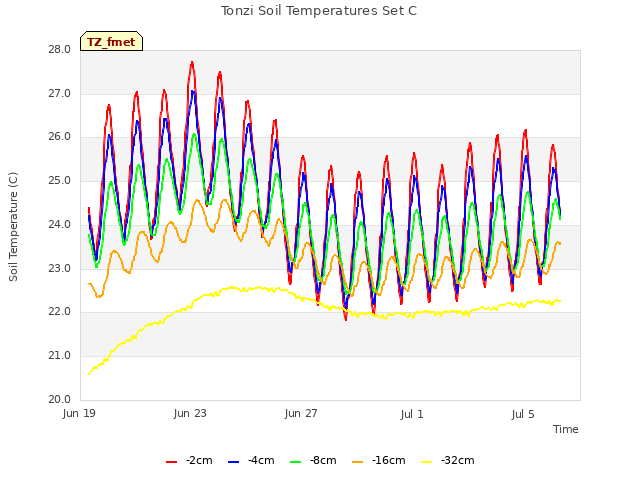Click the 'Jun 27' x-axis tick label
The image size is (640, 480).
point(301,413)
